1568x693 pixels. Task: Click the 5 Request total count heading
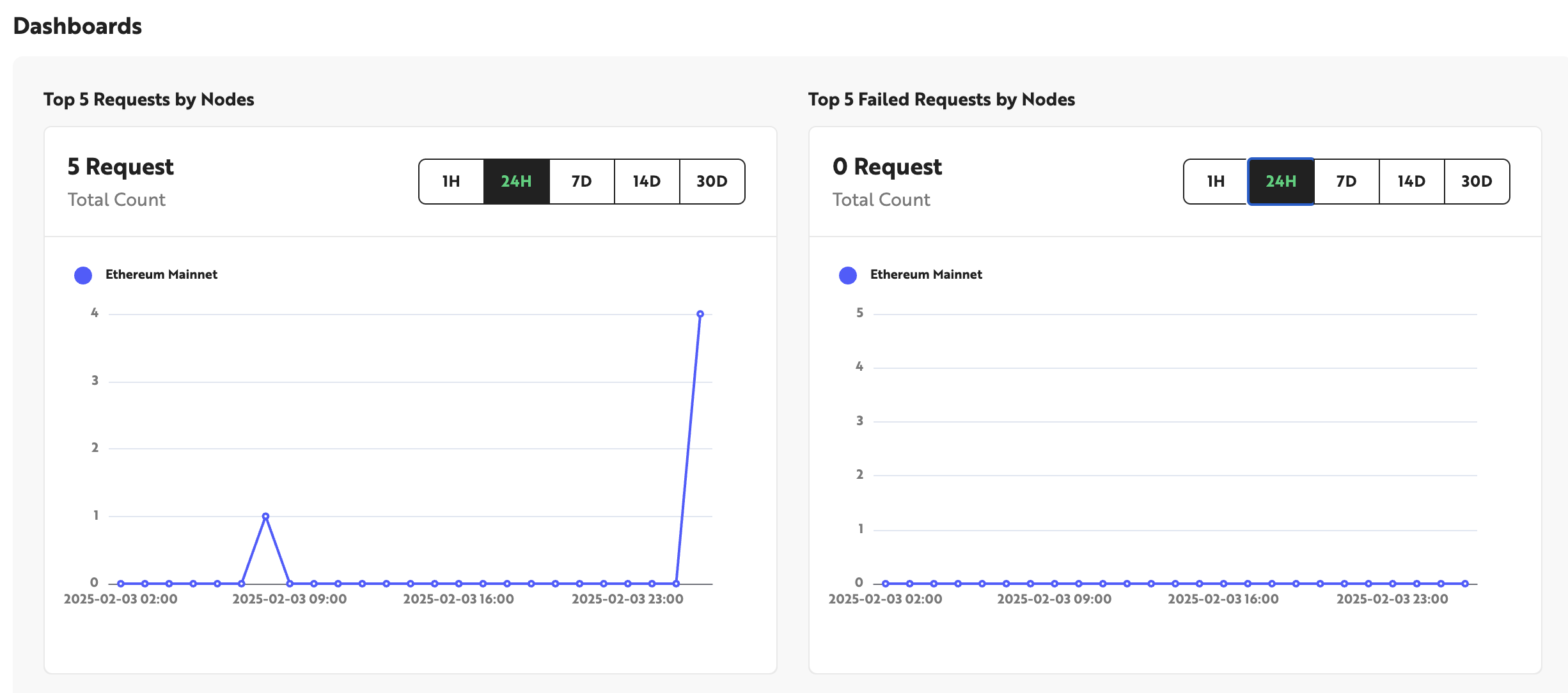point(120,166)
